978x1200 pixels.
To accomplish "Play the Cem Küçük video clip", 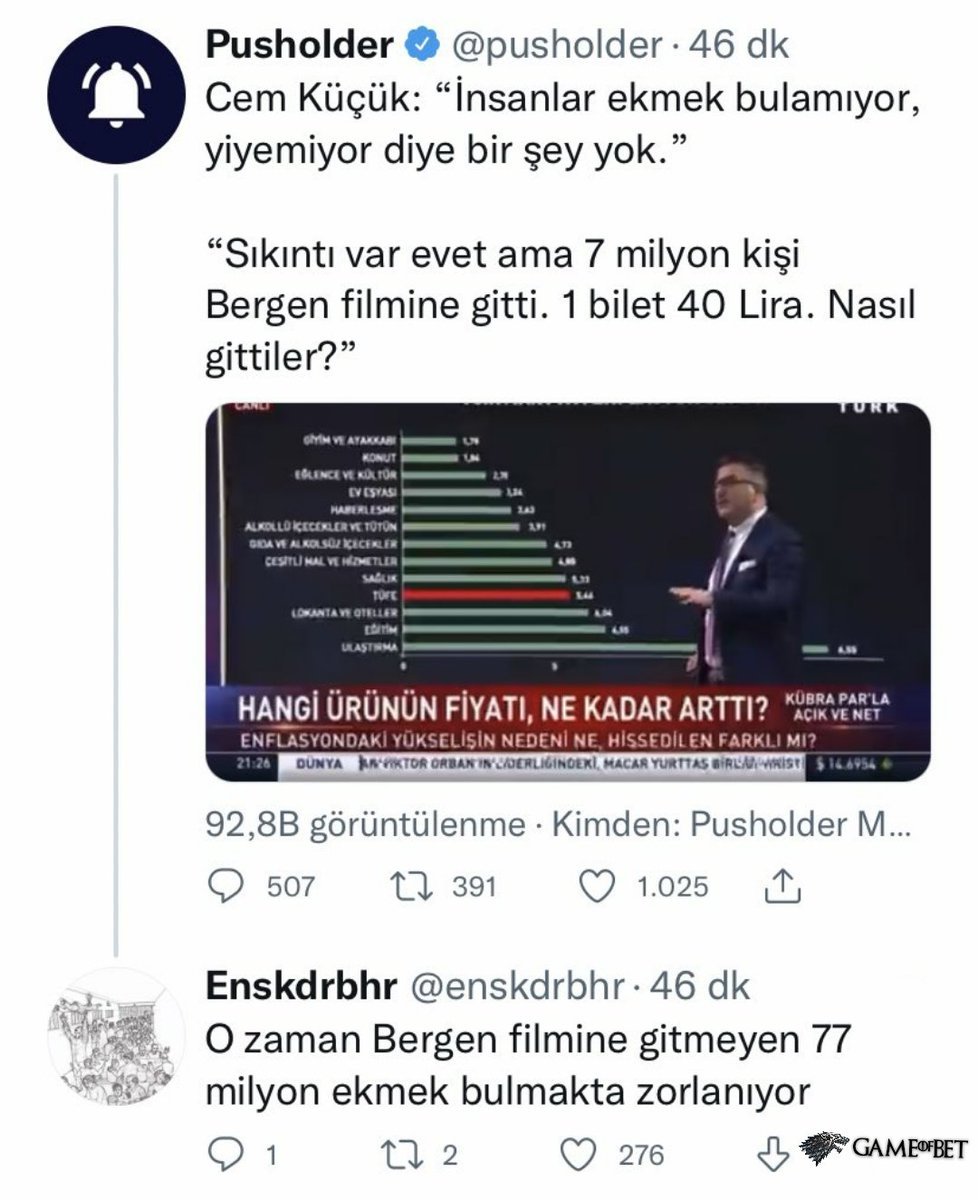I will coord(567,592).
